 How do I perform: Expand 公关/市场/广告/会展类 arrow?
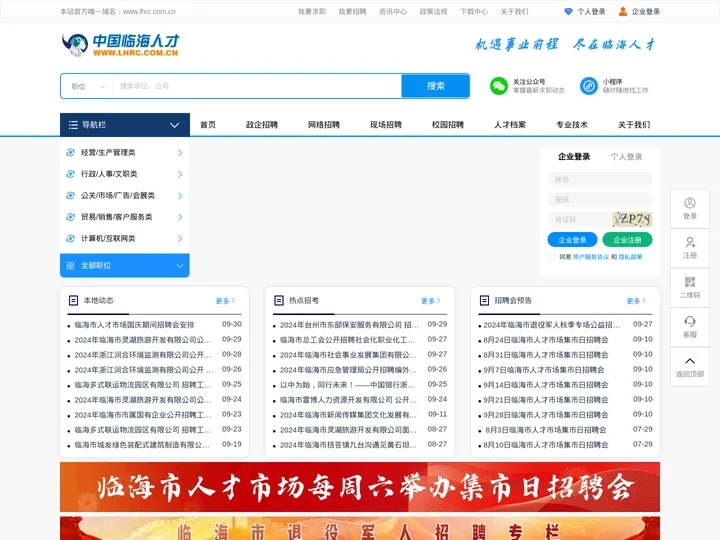click(180, 196)
